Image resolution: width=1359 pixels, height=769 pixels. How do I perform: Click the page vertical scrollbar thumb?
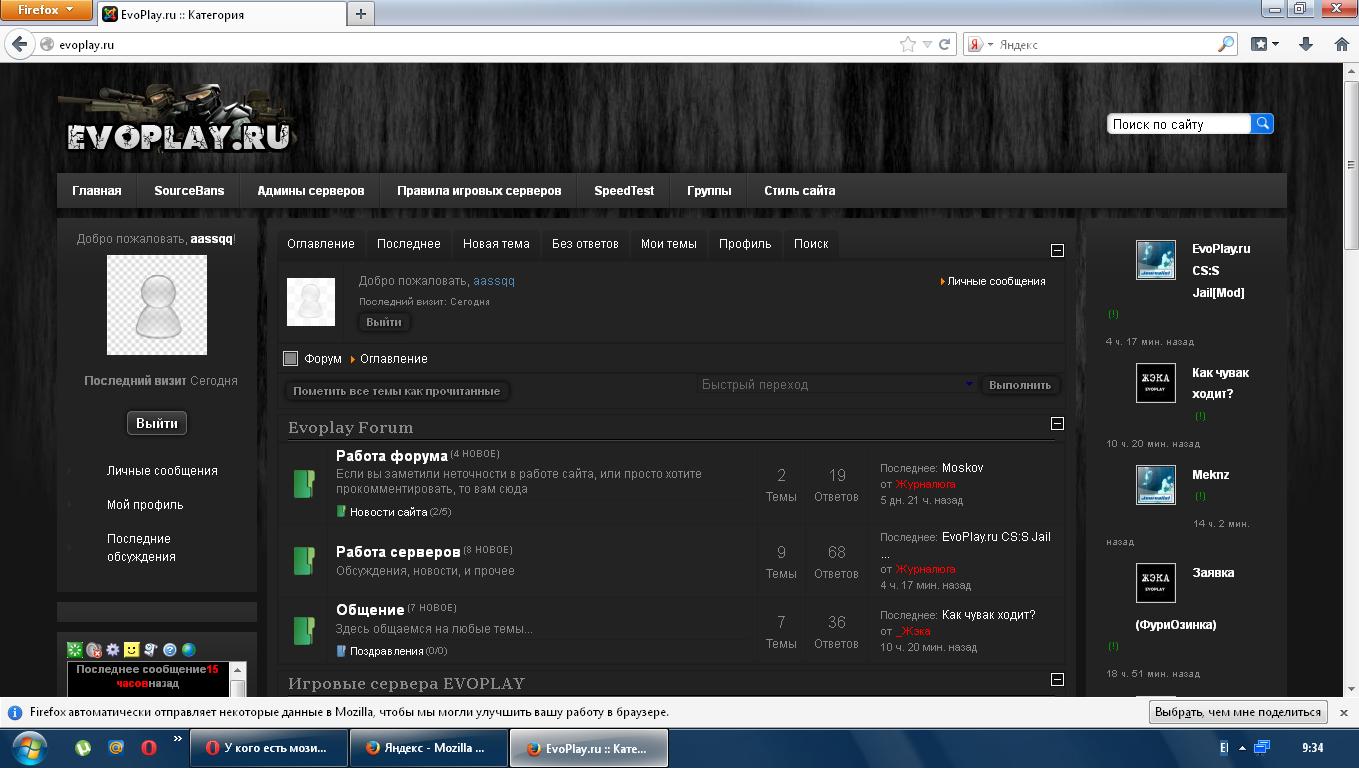(1351, 166)
